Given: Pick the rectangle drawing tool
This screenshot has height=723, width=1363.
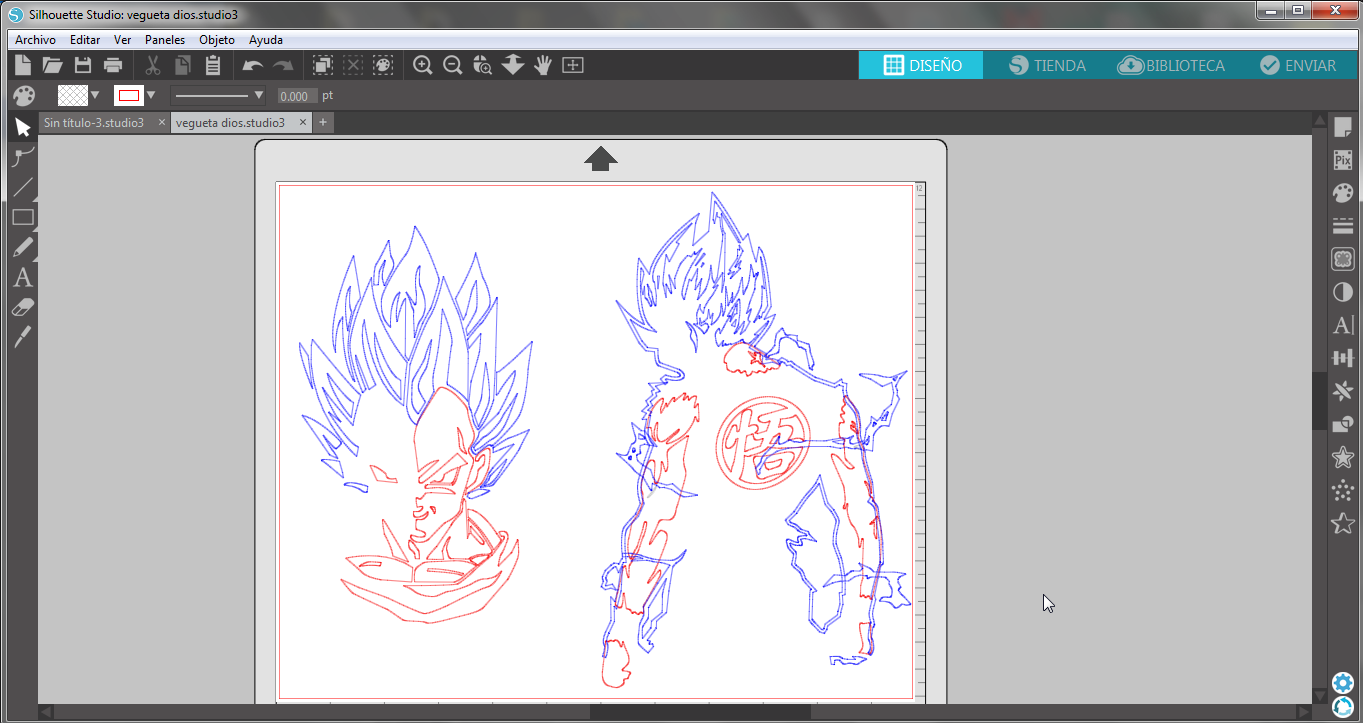Looking at the screenshot, I should (x=22, y=217).
